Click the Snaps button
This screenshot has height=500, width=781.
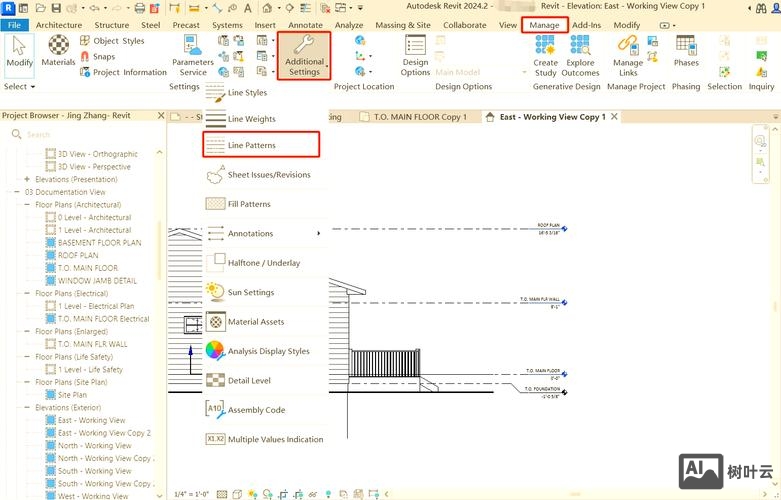(x=104, y=57)
